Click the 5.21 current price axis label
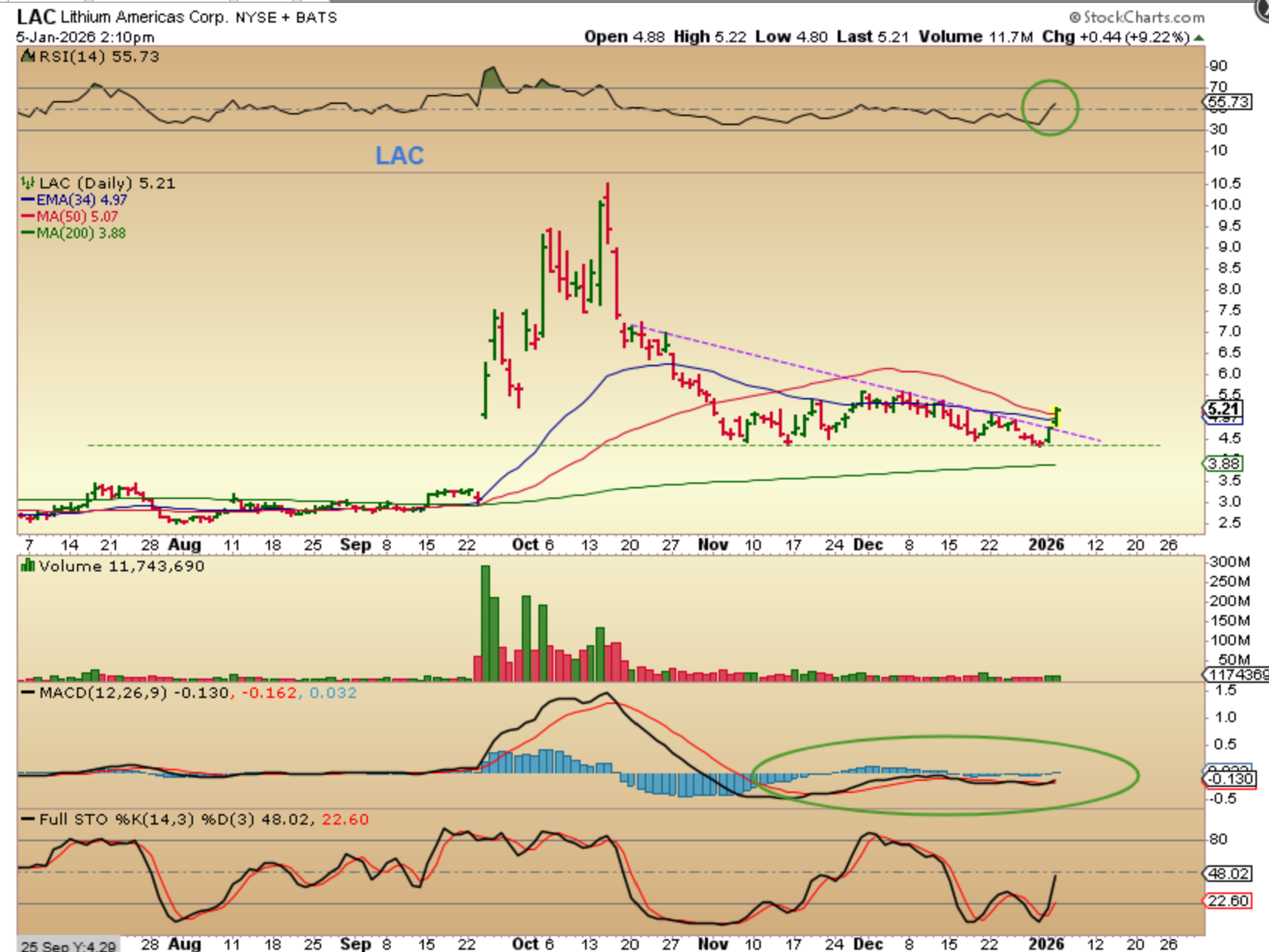This screenshot has width=1269, height=952. coord(1222,409)
